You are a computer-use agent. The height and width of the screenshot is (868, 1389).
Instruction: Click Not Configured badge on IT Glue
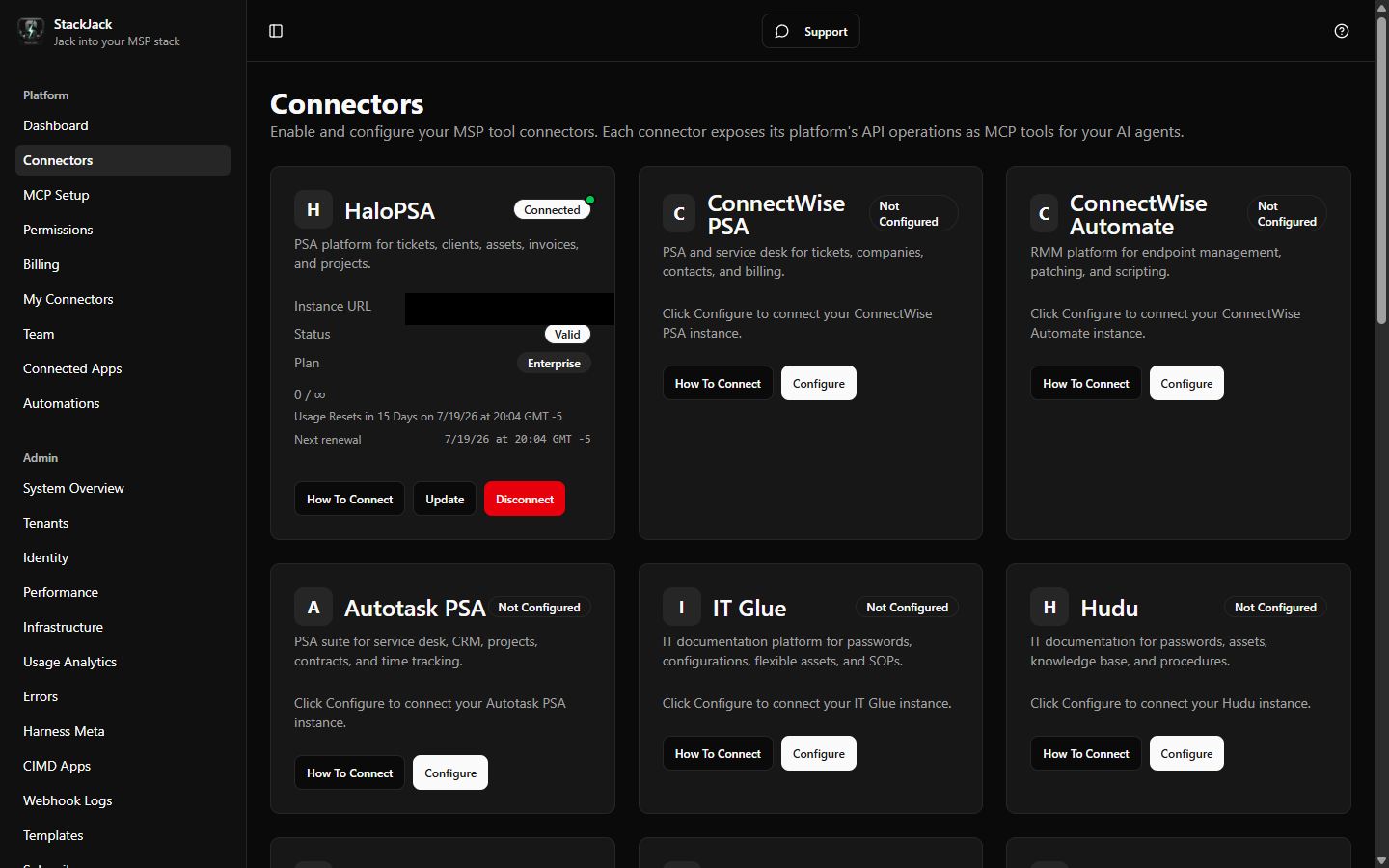(x=907, y=607)
